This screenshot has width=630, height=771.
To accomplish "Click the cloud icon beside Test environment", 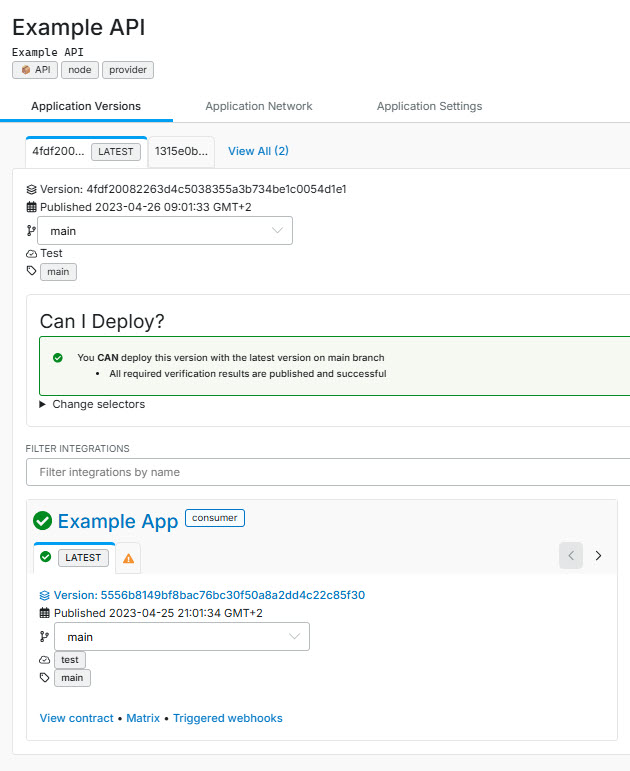I will [x=31, y=254].
